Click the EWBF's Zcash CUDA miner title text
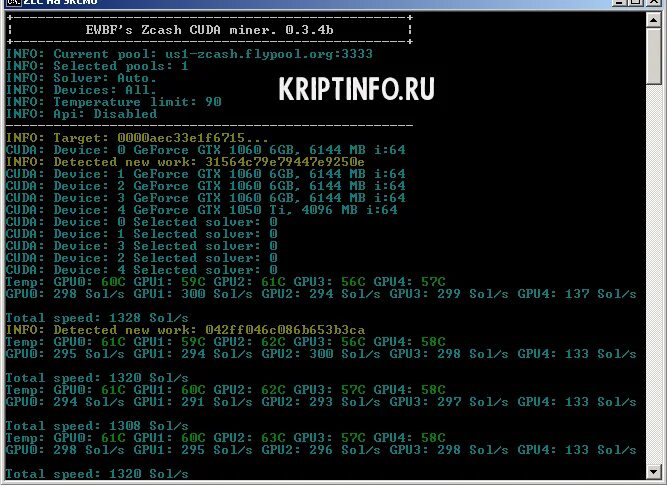 209,30
